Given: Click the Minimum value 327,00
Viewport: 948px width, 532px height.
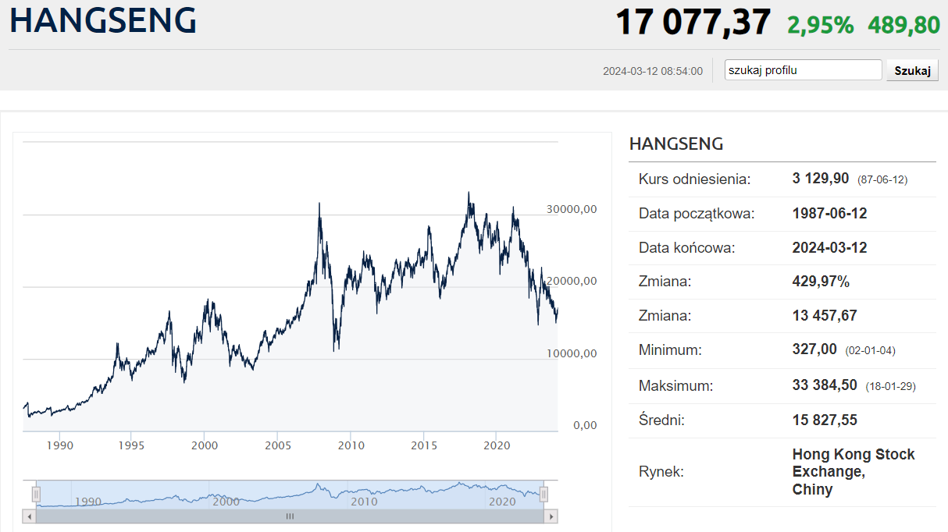Looking at the screenshot, I should pos(814,349).
